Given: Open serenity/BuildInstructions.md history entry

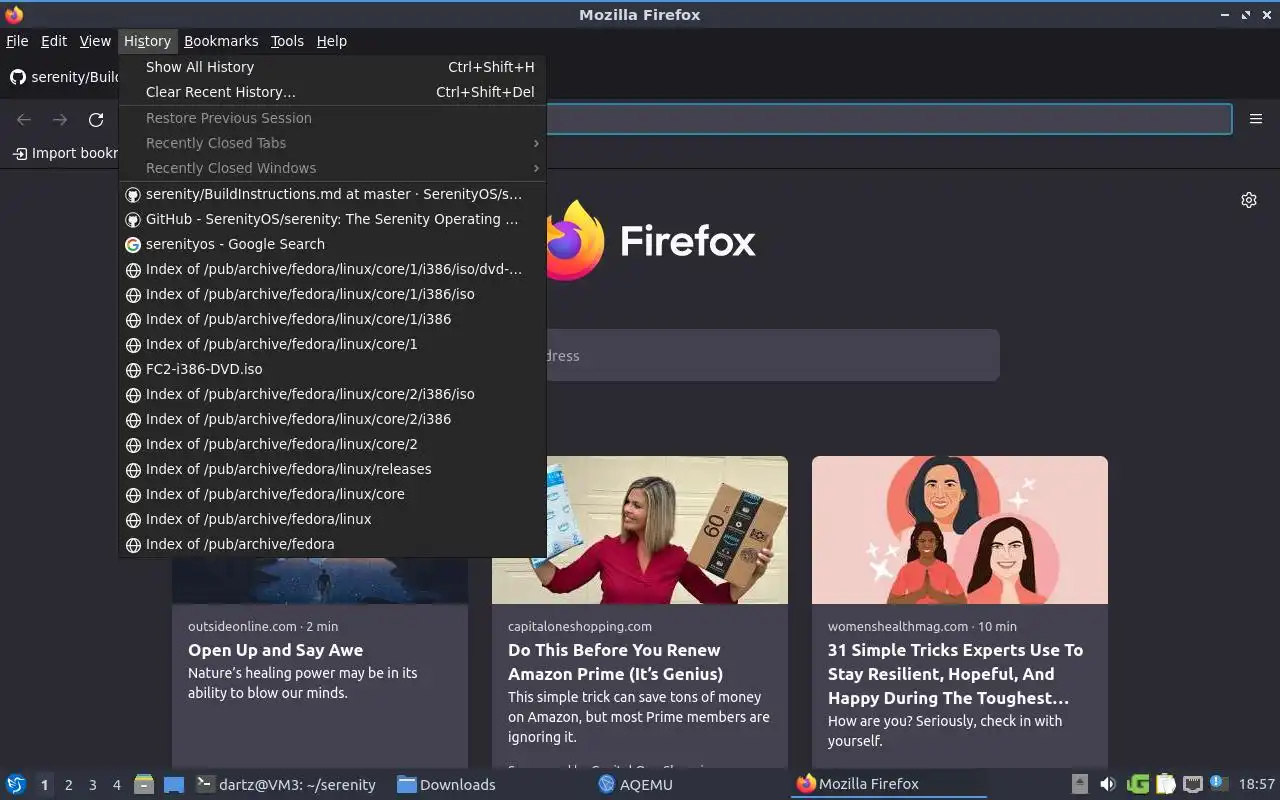Looking at the screenshot, I should 332,194.
